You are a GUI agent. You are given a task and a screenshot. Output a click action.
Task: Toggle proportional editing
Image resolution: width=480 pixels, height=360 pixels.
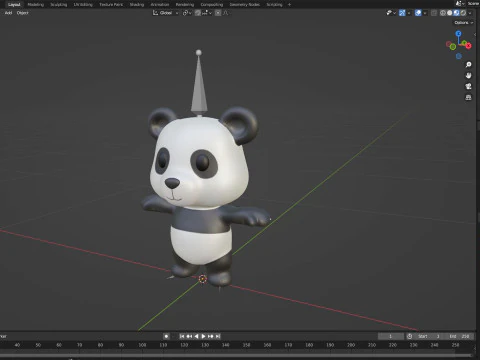tap(218, 13)
